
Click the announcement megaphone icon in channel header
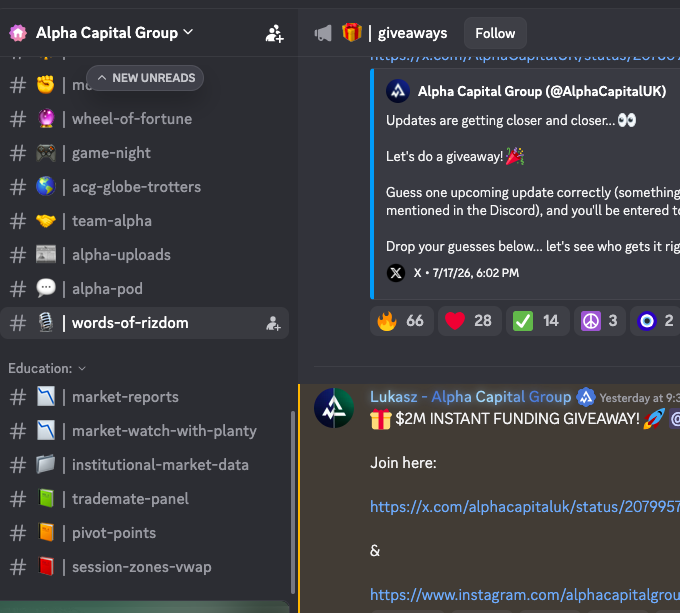(323, 33)
